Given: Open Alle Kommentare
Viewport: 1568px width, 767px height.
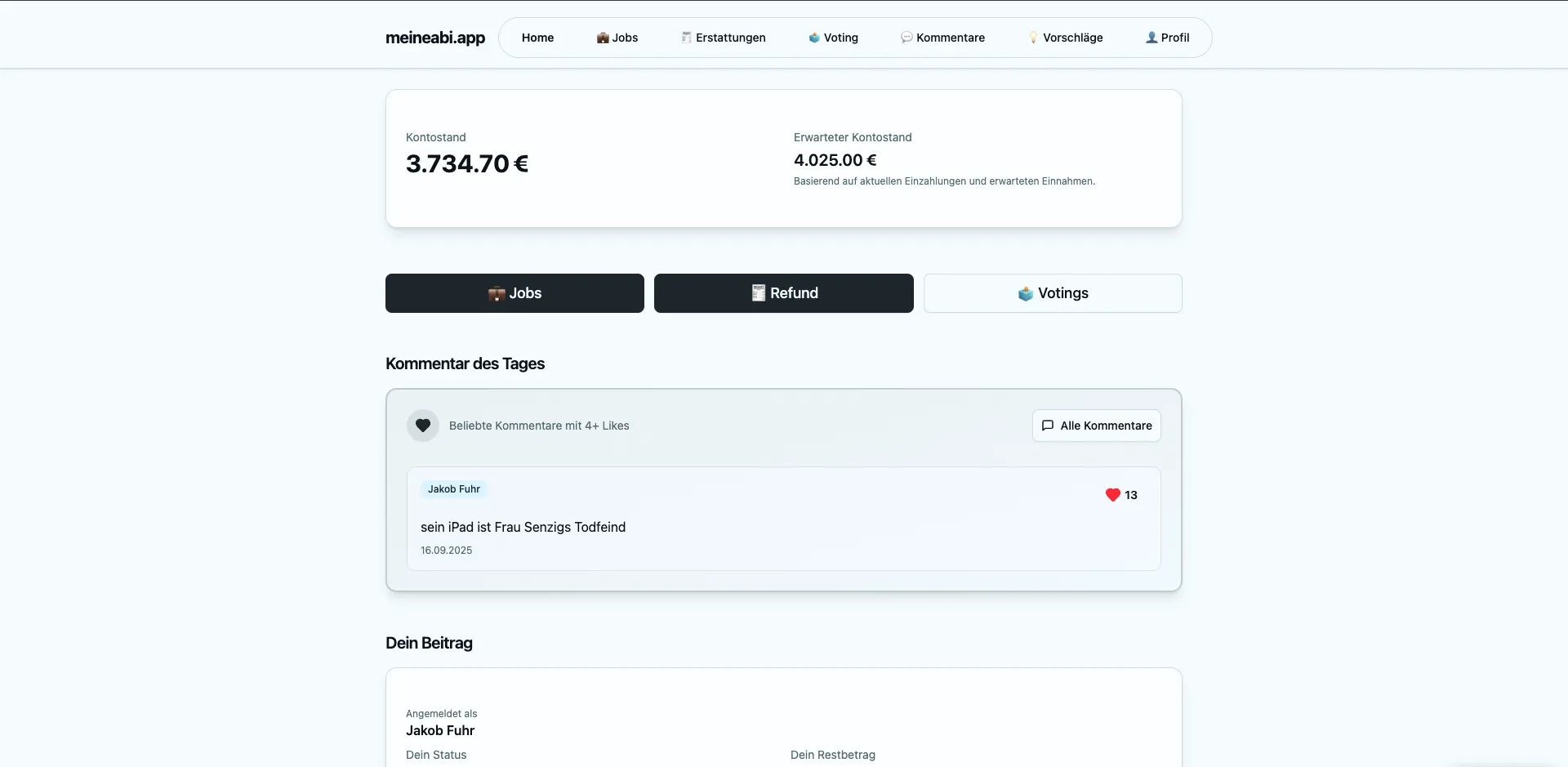Looking at the screenshot, I should 1097,426.
